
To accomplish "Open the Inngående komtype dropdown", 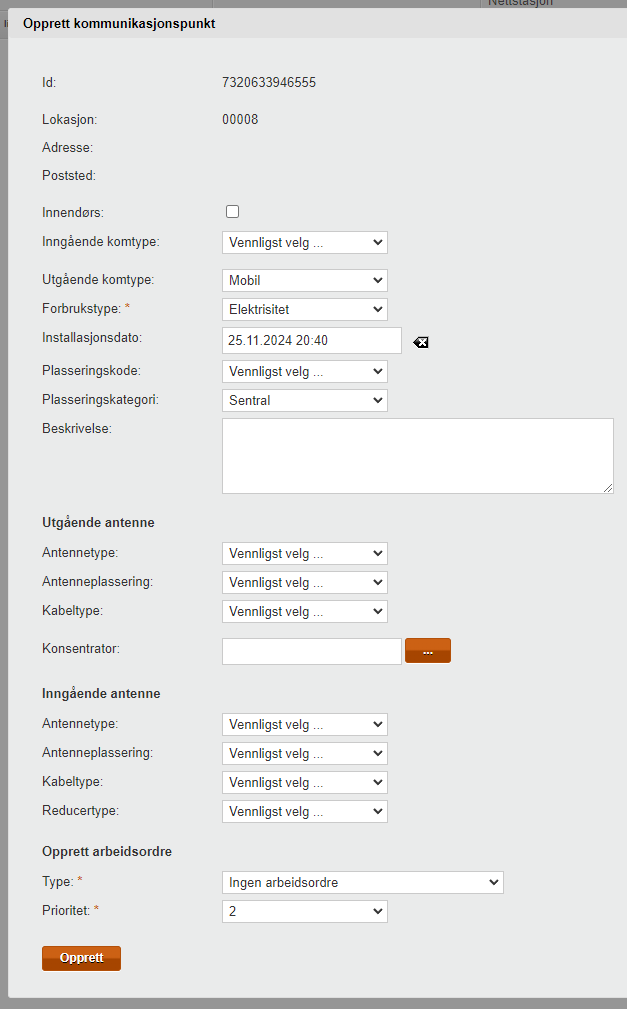I will tap(304, 242).
